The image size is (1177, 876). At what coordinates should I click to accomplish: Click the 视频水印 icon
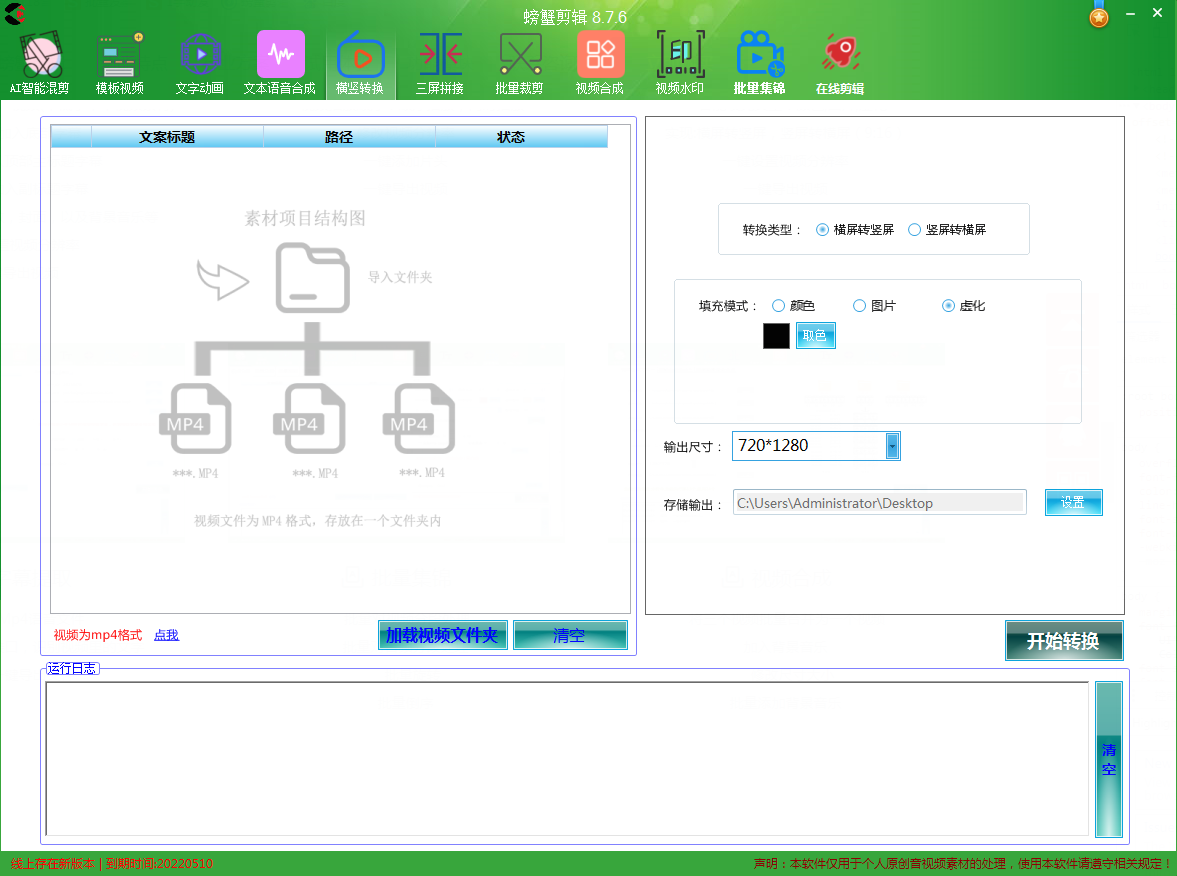[x=680, y=55]
